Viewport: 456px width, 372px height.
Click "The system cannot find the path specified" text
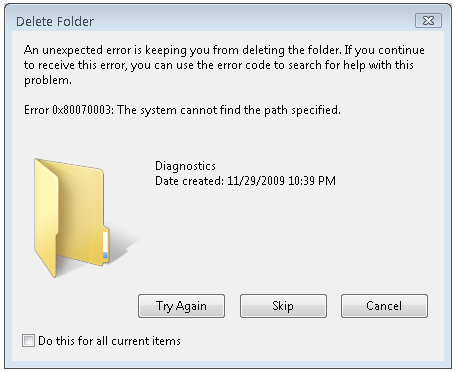229,110
